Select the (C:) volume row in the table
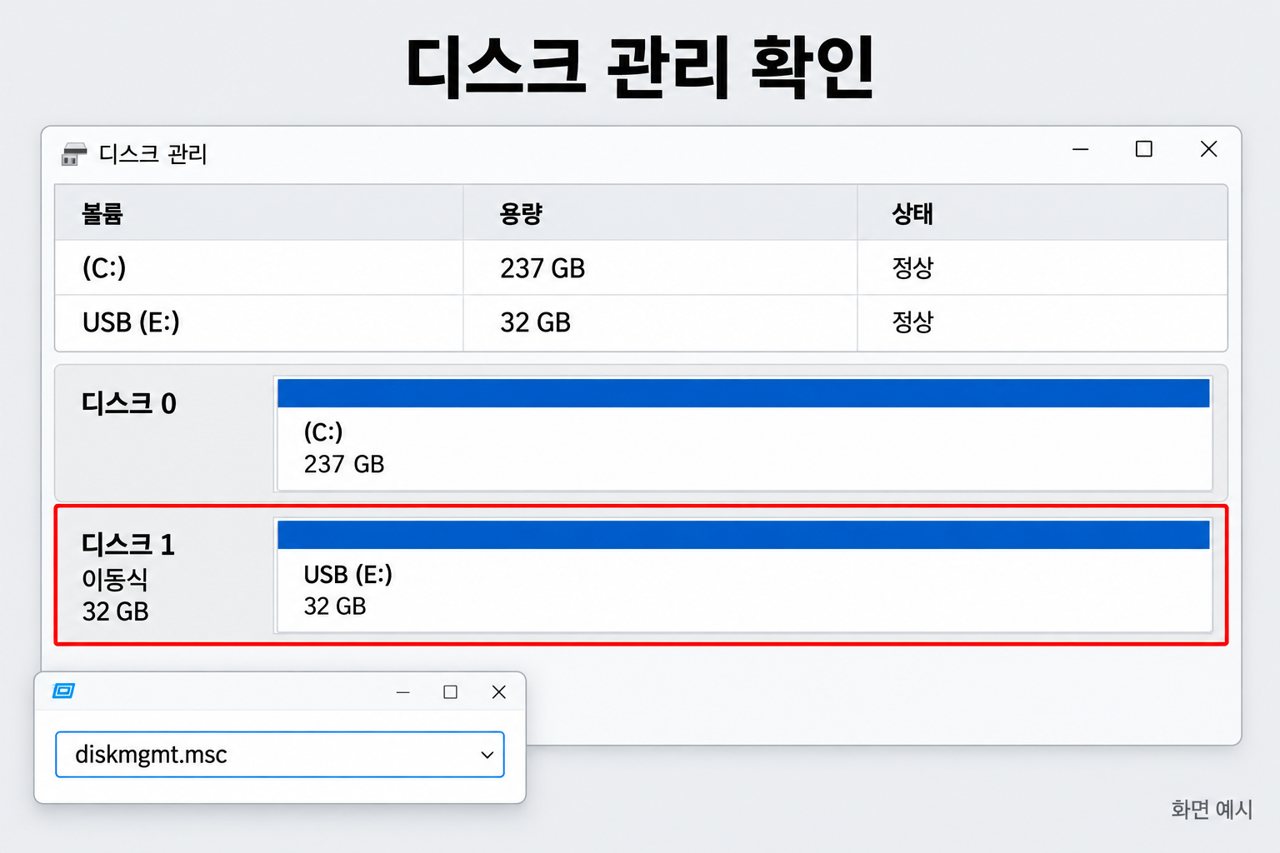The image size is (1280, 853). 641,268
